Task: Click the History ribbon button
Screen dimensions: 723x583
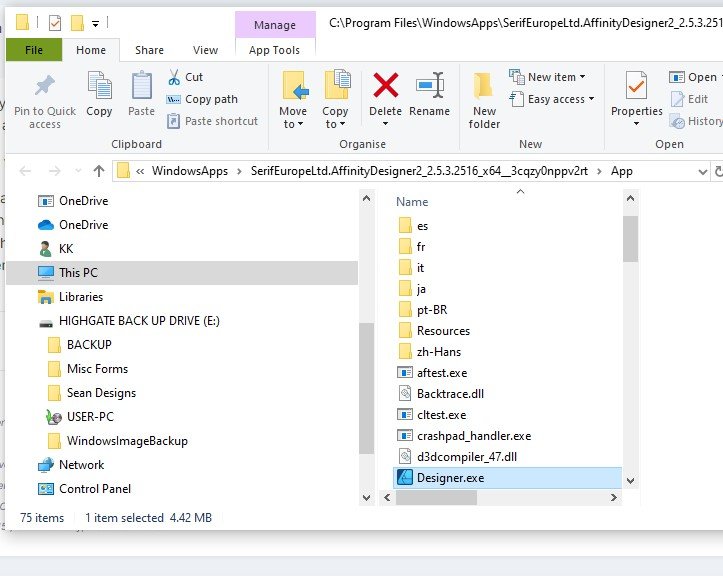Action: [x=696, y=121]
